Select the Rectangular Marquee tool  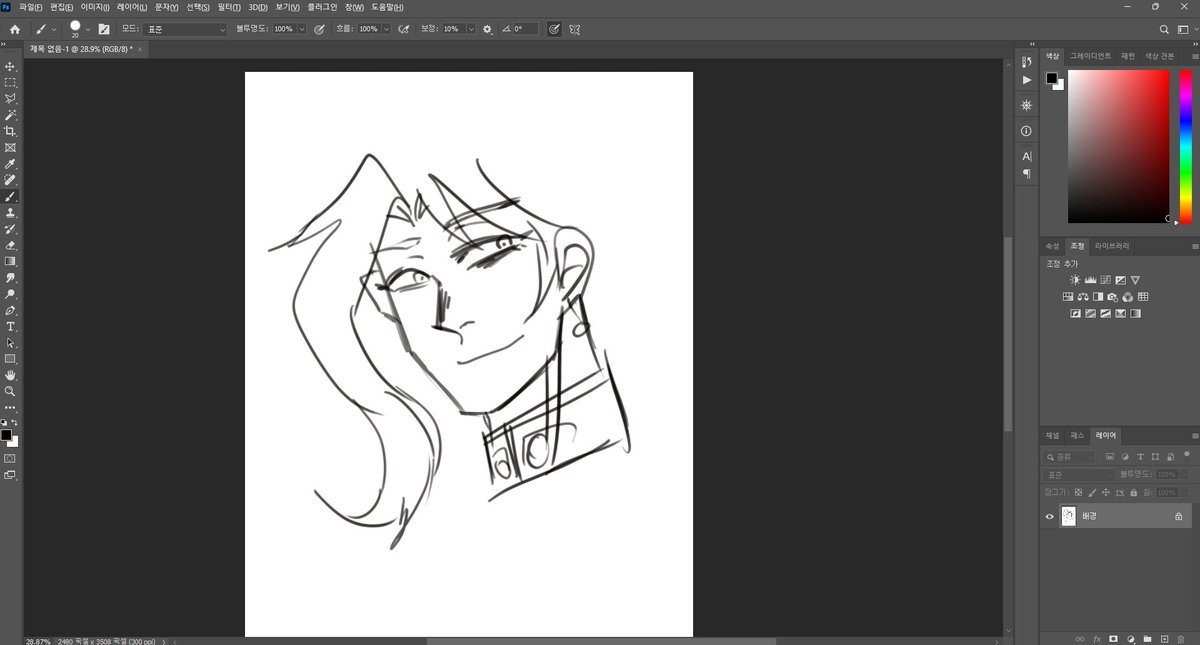[10, 82]
